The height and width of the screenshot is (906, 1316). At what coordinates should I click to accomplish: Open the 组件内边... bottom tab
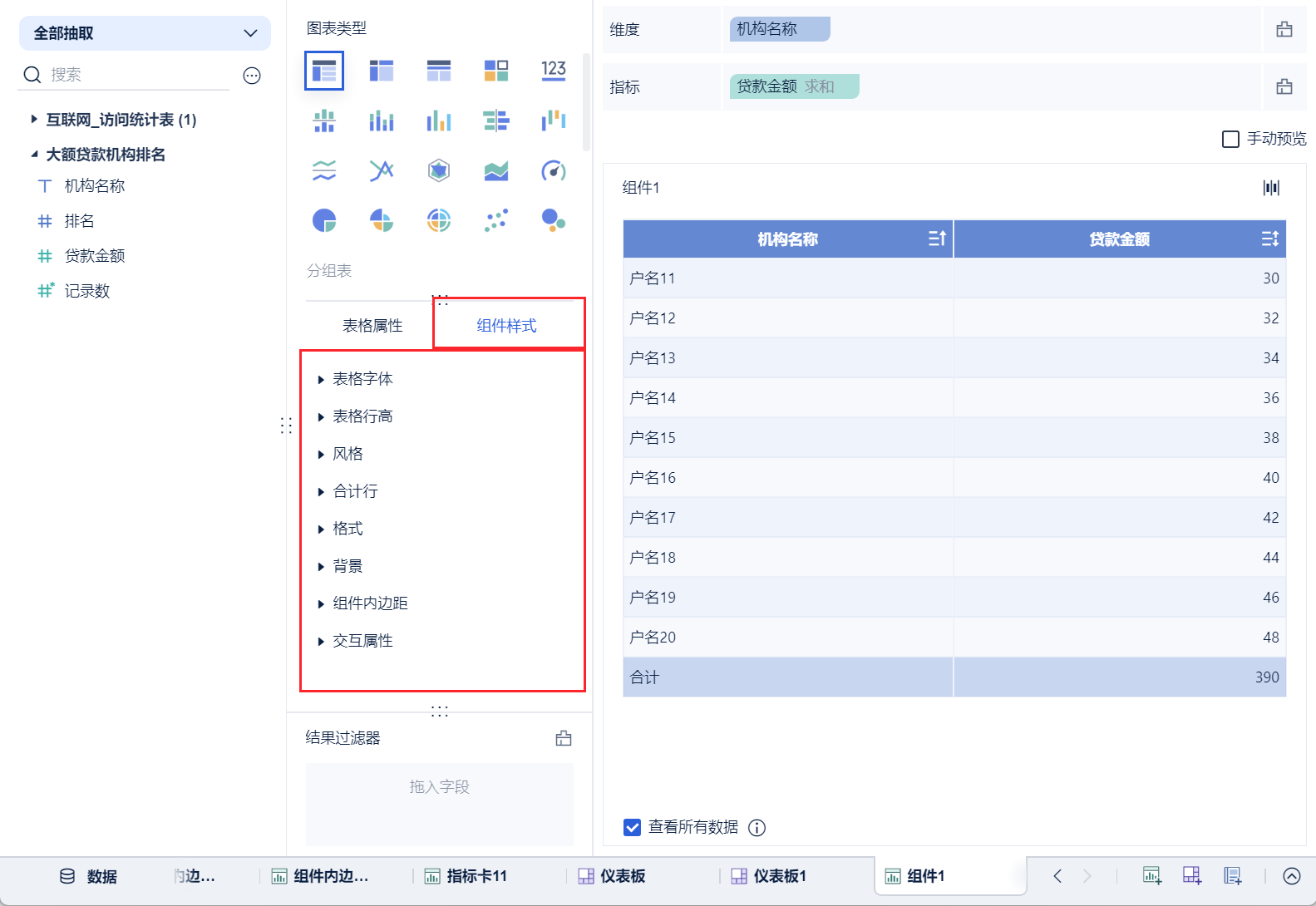320,876
